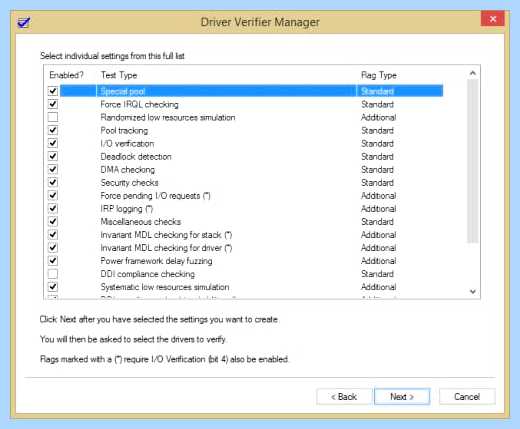Uncheck the Security checks checkbox

pos(53,182)
